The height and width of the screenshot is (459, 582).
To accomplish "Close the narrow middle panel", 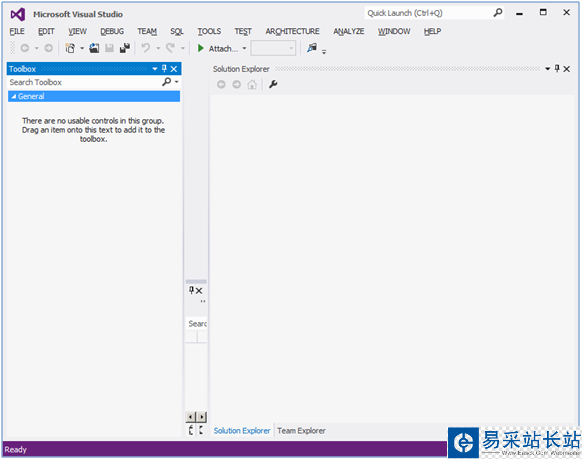I will pyautogui.click(x=199, y=291).
